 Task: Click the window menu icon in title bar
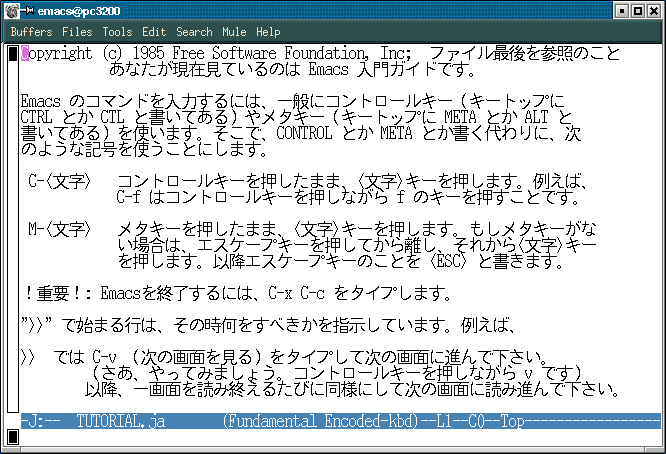[12, 11]
